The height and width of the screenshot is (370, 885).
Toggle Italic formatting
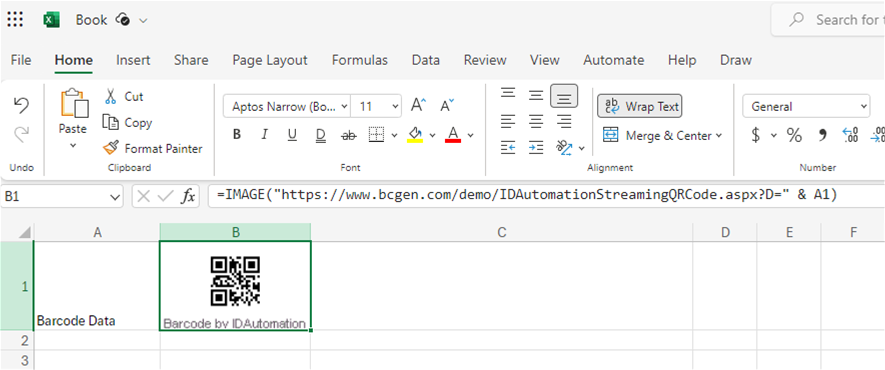(x=264, y=135)
